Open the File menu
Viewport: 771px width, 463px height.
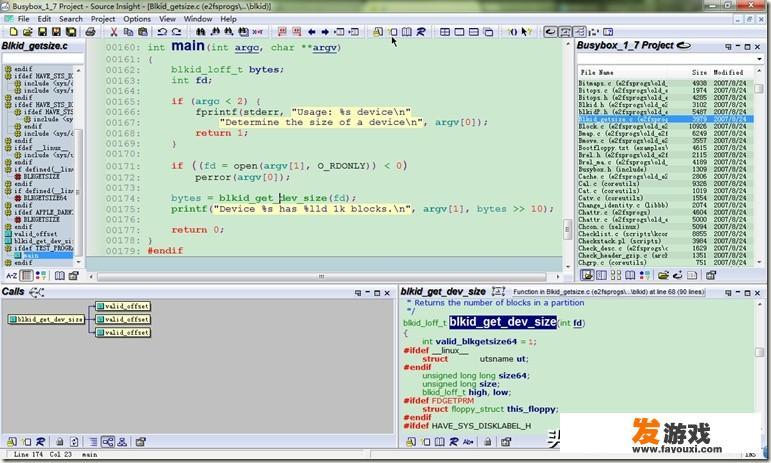pyautogui.click(x=23, y=19)
